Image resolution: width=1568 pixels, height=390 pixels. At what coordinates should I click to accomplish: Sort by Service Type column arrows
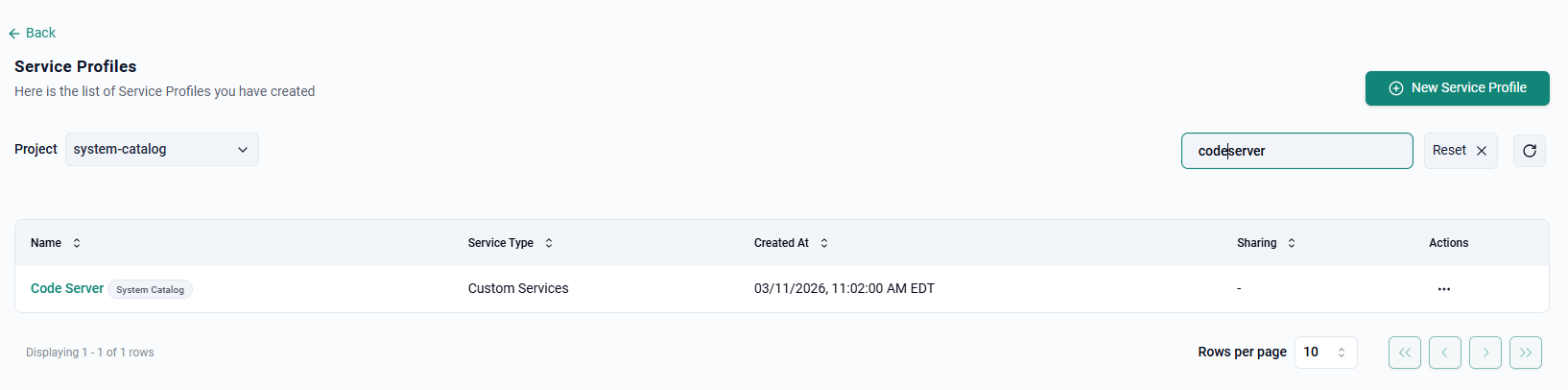pyautogui.click(x=549, y=243)
